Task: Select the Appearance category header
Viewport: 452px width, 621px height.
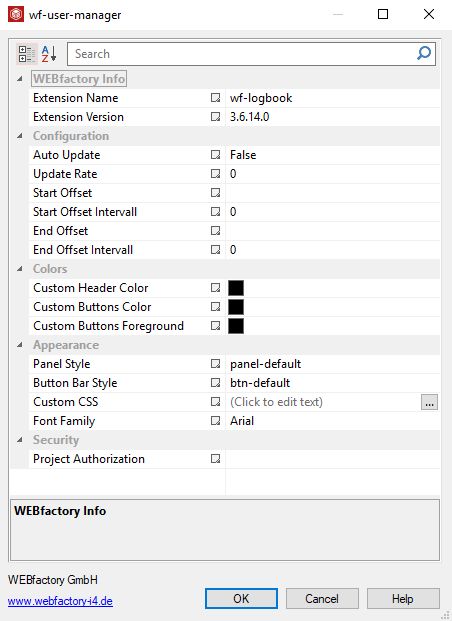Action: tap(66, 345)
